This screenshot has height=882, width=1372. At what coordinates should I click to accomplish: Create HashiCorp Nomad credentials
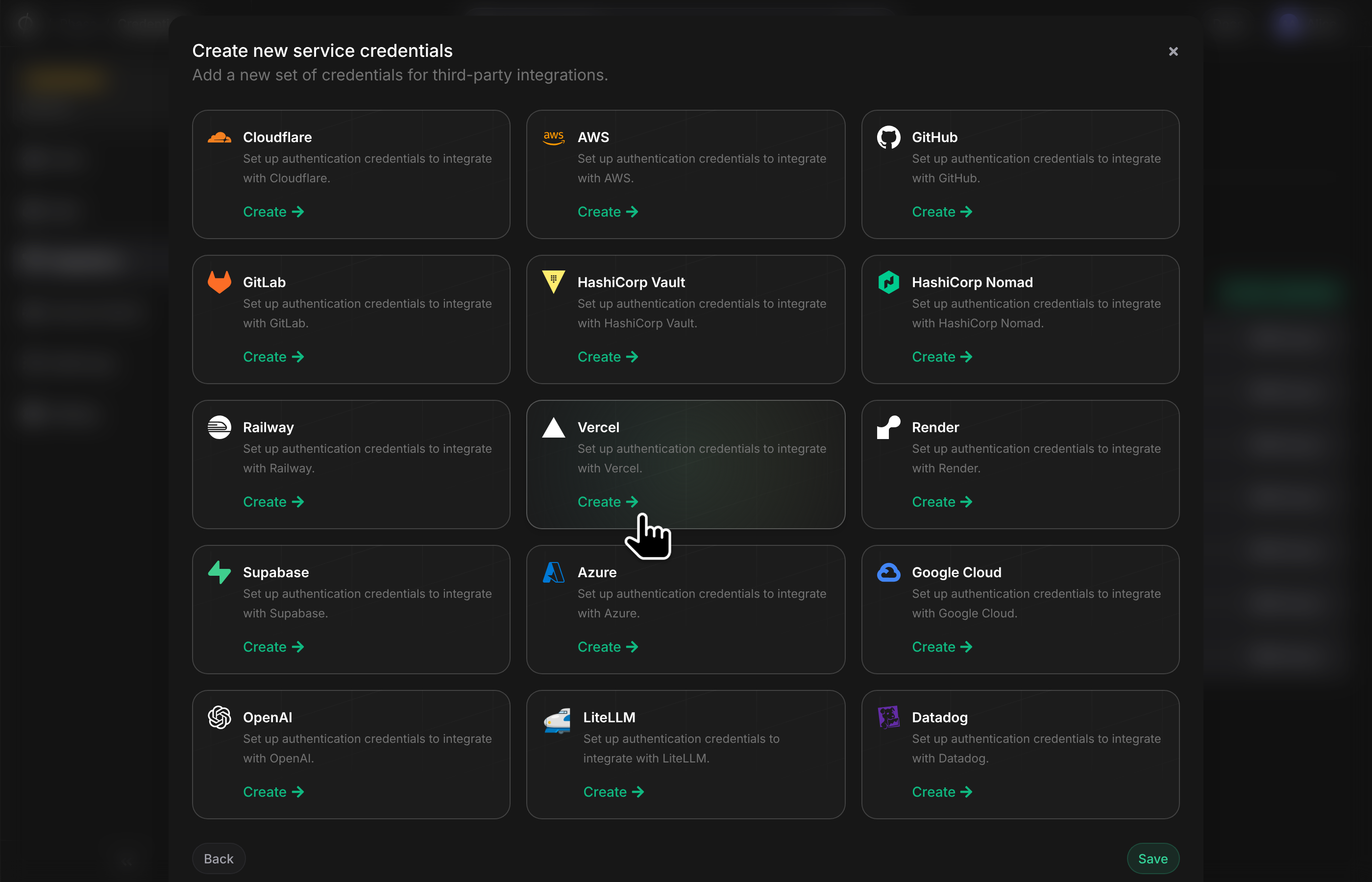click(x=942, y=357)
